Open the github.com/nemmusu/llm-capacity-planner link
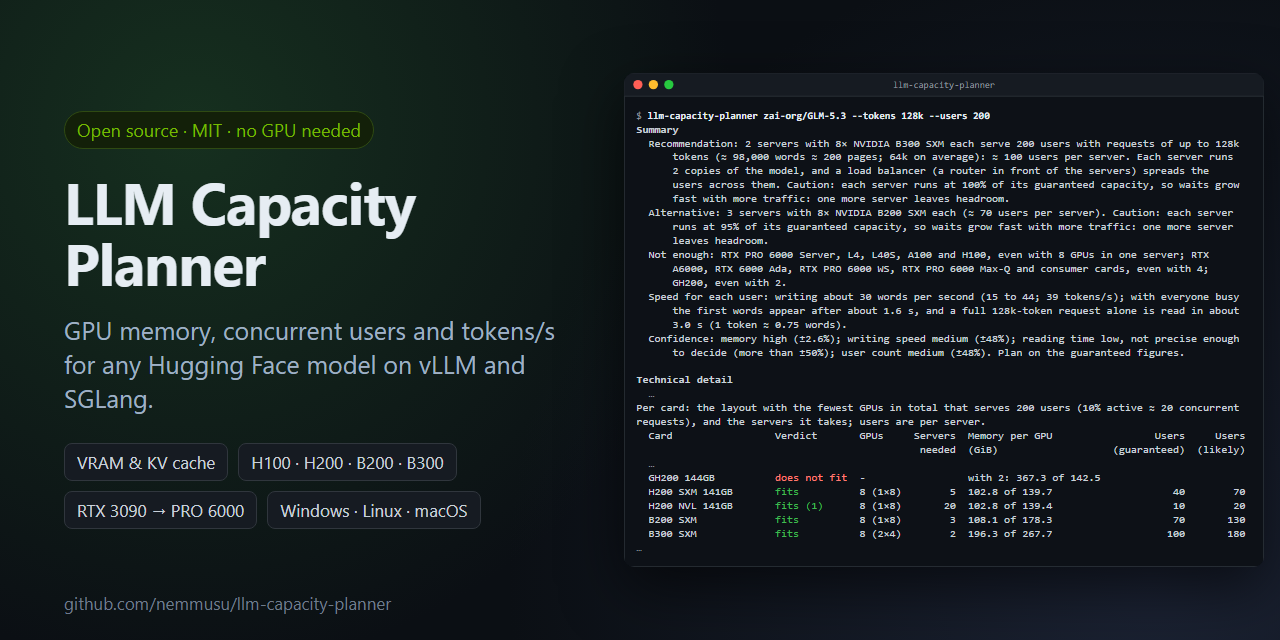 coord(228,604)
